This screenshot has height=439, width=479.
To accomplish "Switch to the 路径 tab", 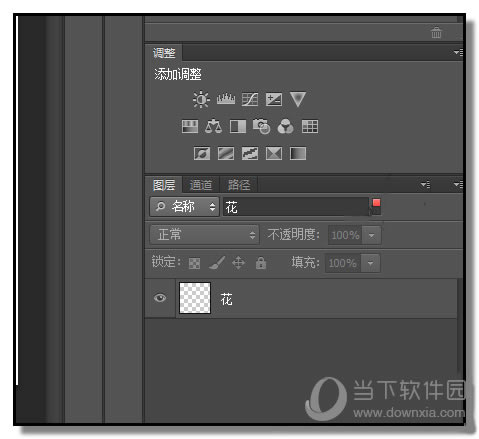I will tap(239, 185).
